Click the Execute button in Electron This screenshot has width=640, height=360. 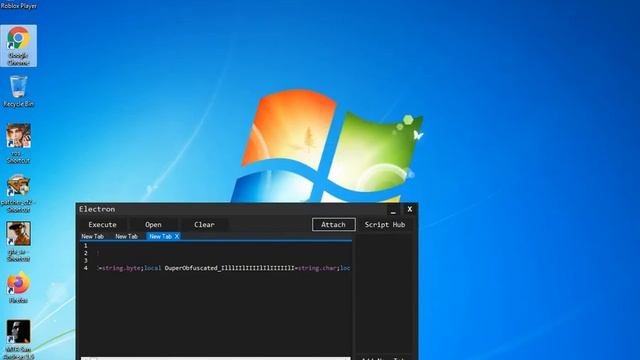pyautogui.click(x=102, y=224)
